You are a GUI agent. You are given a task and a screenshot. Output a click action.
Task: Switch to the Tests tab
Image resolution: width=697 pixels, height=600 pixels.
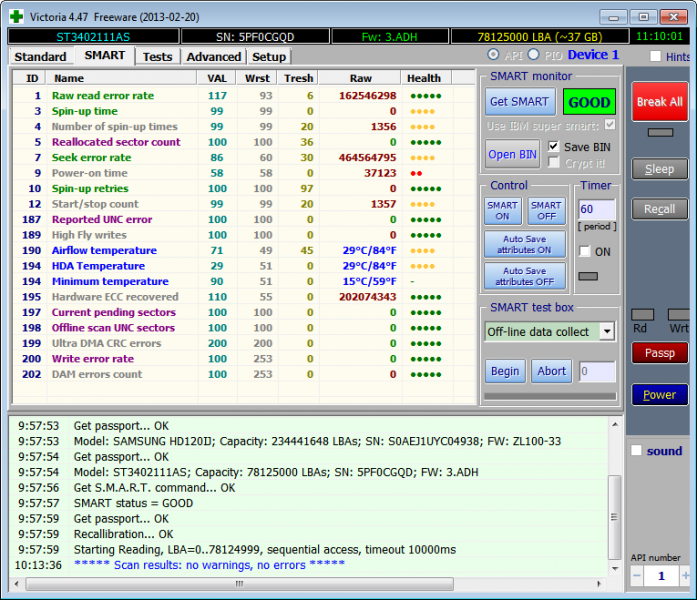(157, 57)
